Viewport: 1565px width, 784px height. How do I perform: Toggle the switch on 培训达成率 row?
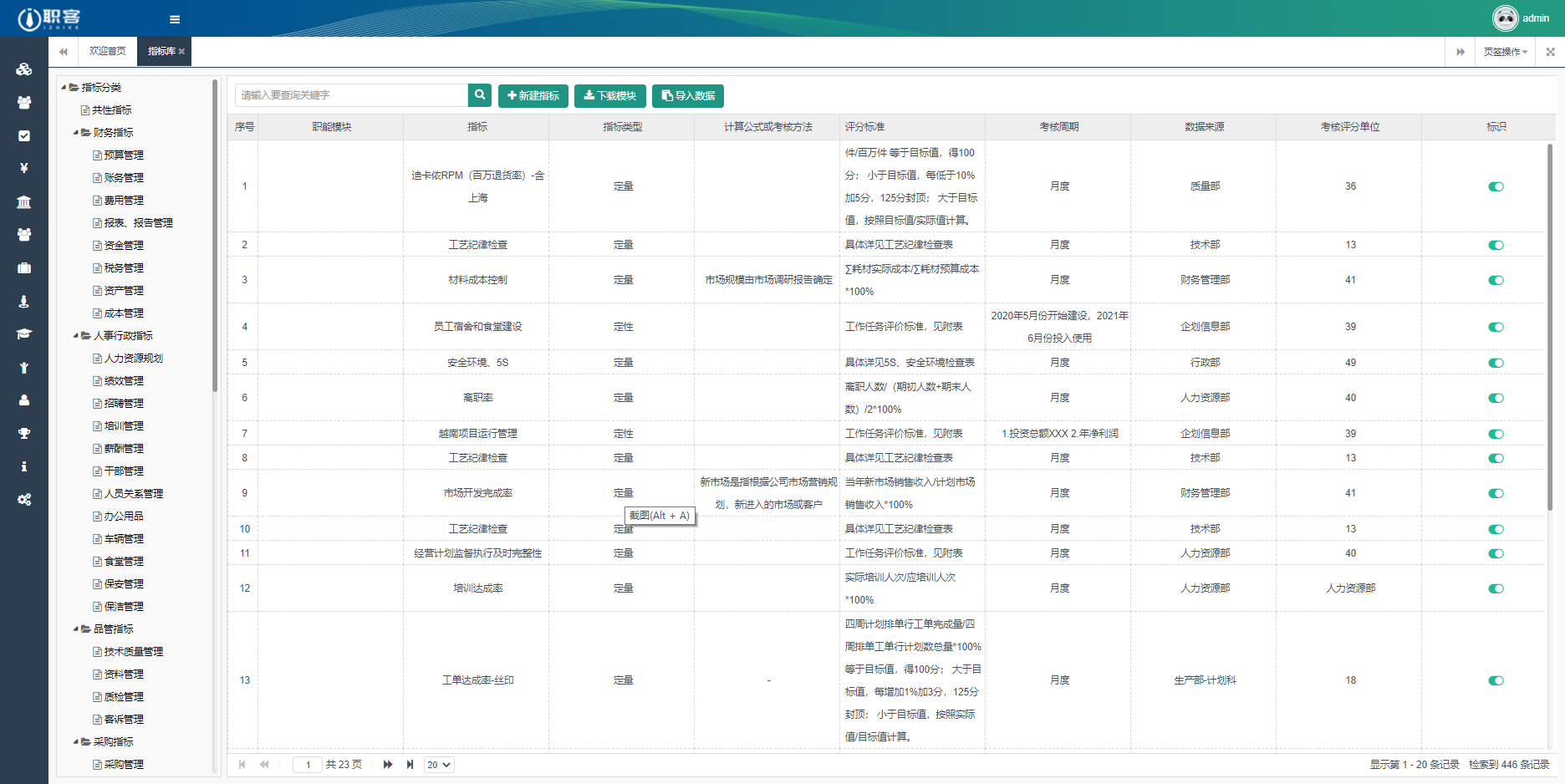(x=1496, y=588)
